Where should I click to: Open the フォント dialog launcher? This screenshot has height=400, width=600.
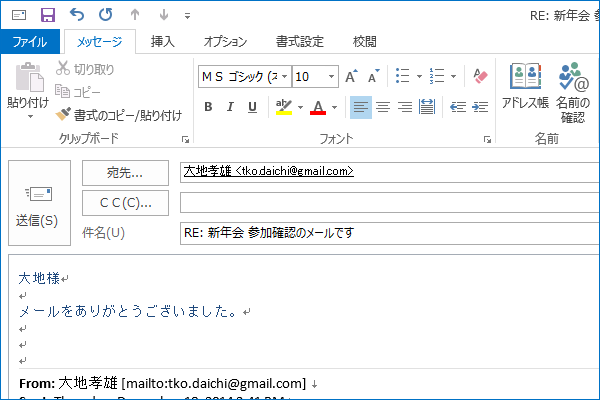click(x=487, y=140)
